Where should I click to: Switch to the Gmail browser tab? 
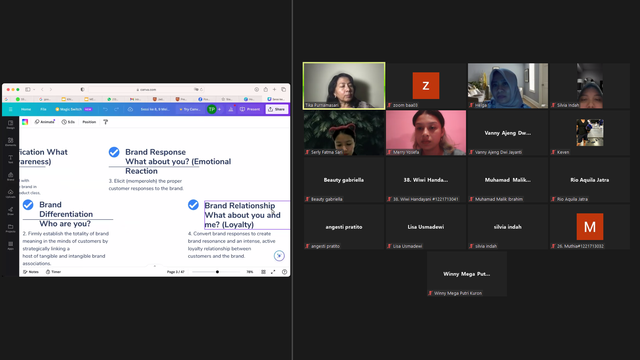point(135,99)
